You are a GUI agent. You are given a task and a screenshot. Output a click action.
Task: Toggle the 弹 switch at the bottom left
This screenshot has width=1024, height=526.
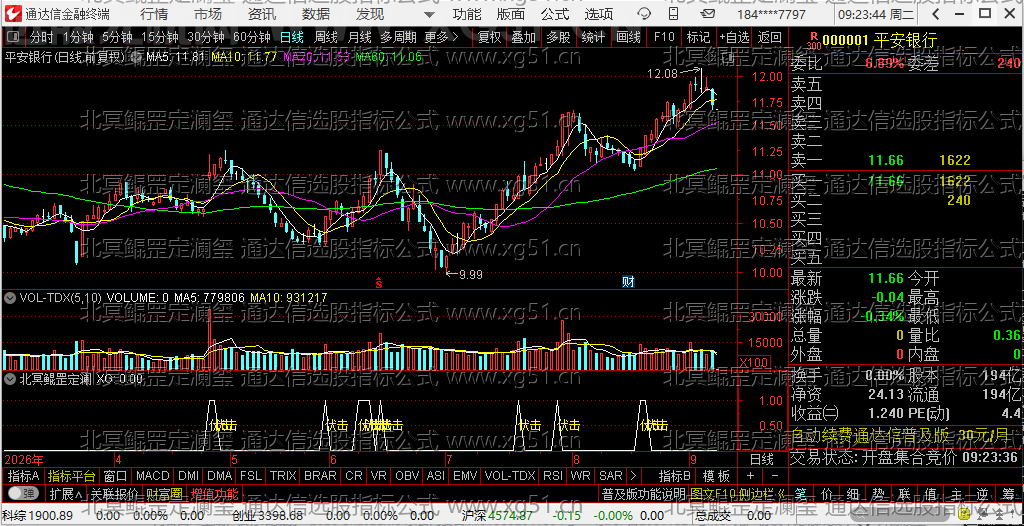click(x=22, y=493)
